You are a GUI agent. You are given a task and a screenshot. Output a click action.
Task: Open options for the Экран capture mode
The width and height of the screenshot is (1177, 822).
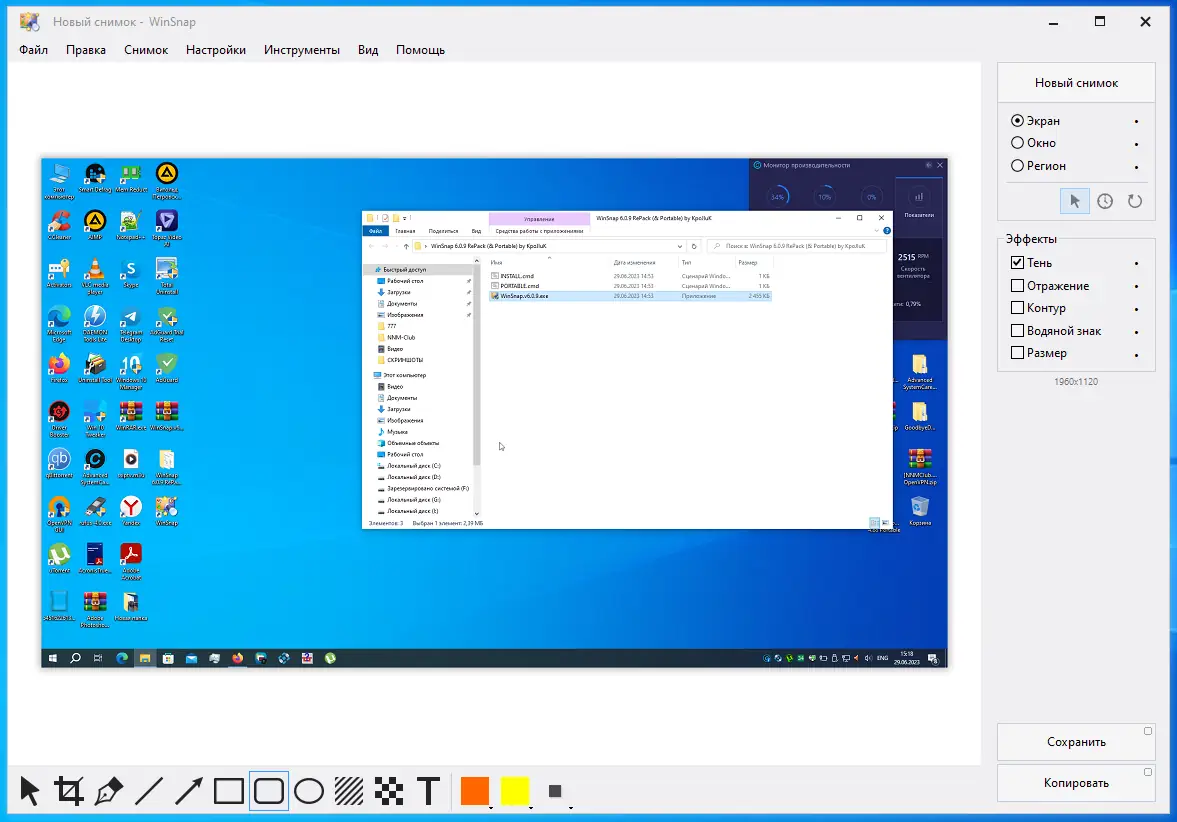point(1136,120)
